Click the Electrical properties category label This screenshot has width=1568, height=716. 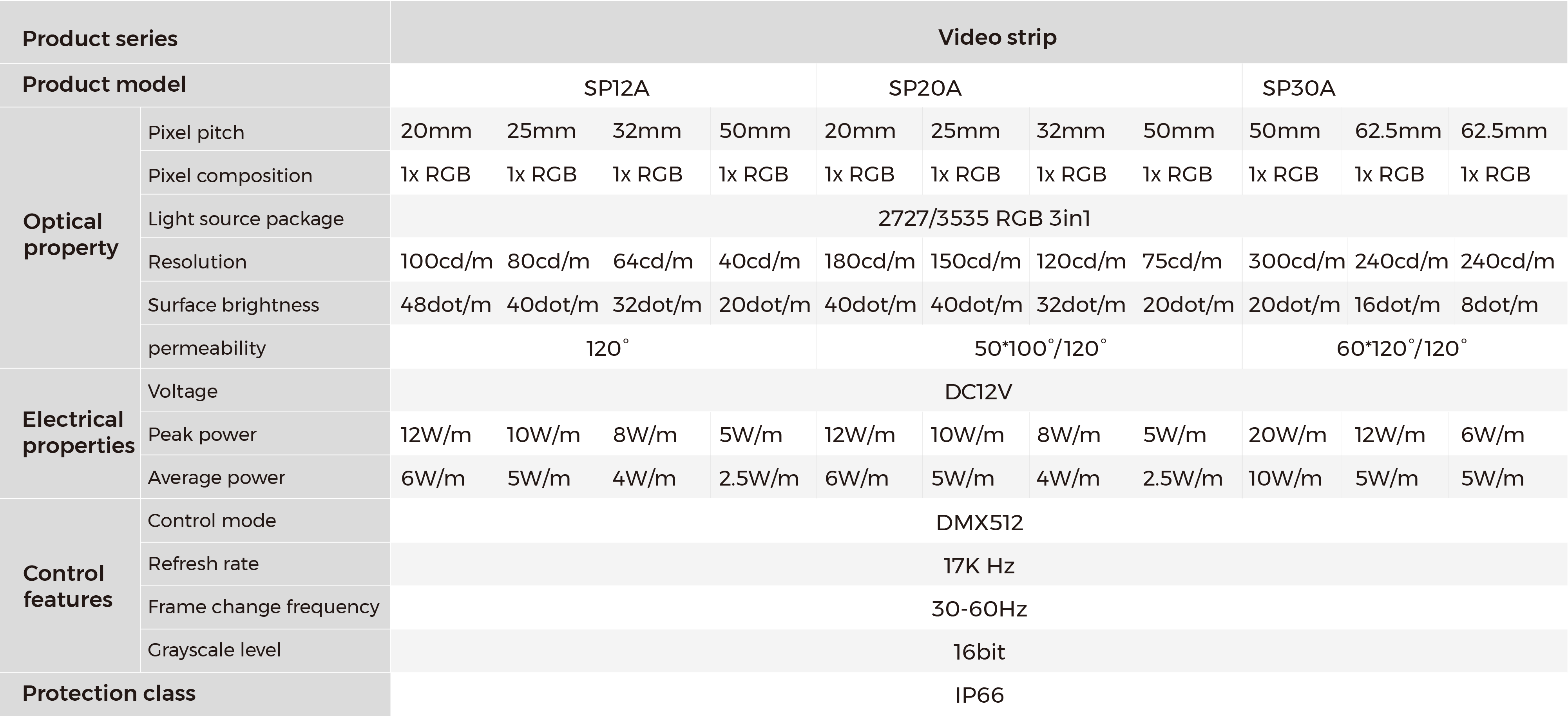pos(78,432)
